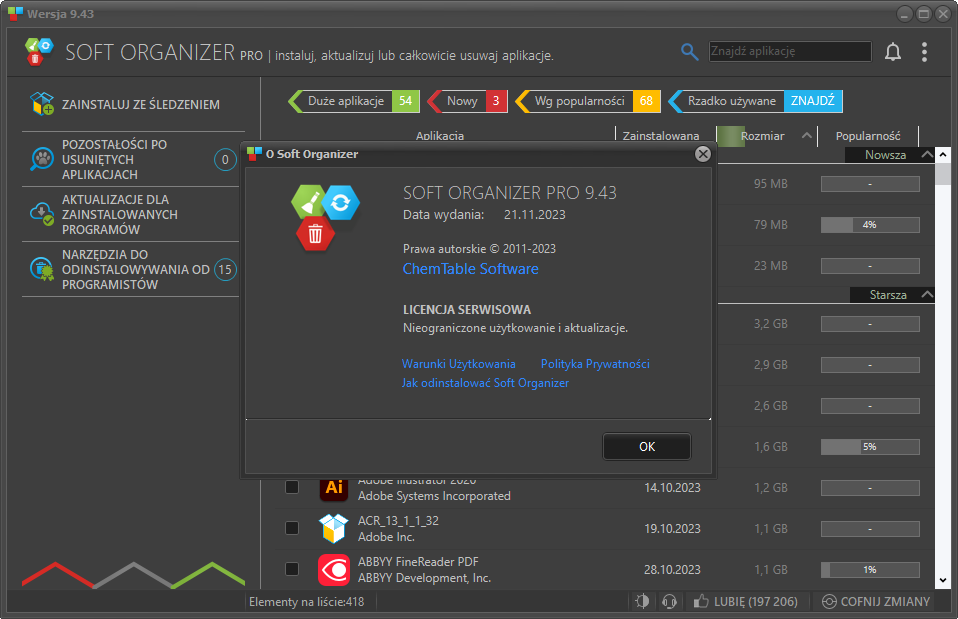The height and width of the screenshot is (619, 958).
Task: Click the support headset icon
Action: 669,601
